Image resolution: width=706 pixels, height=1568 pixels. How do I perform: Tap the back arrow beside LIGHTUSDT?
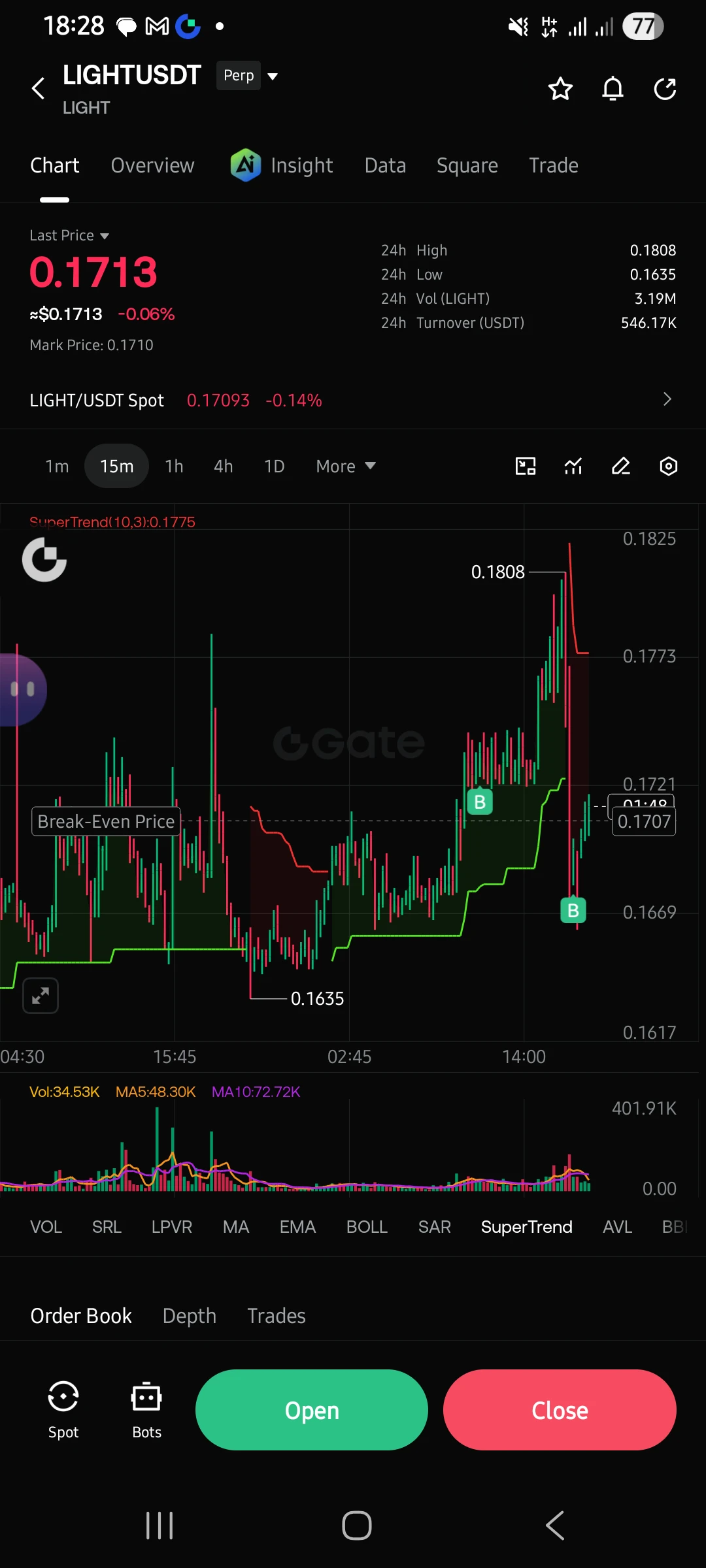(x=39, y=88)
